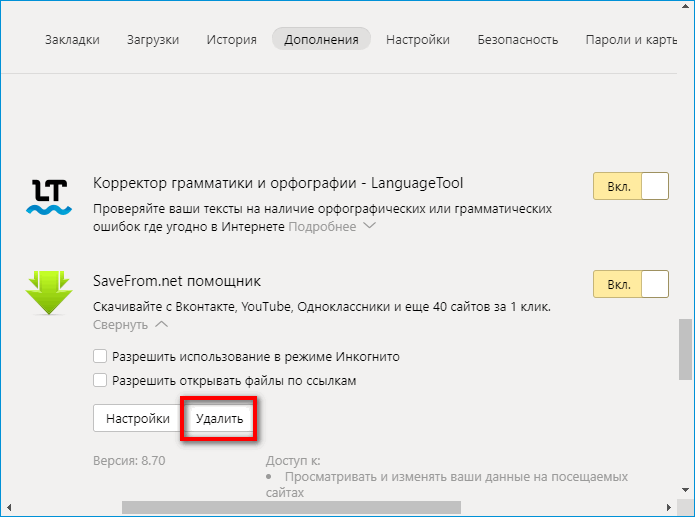Go to the Настройки tab
This screenshot has height=517, width=695.
[418, 40]
